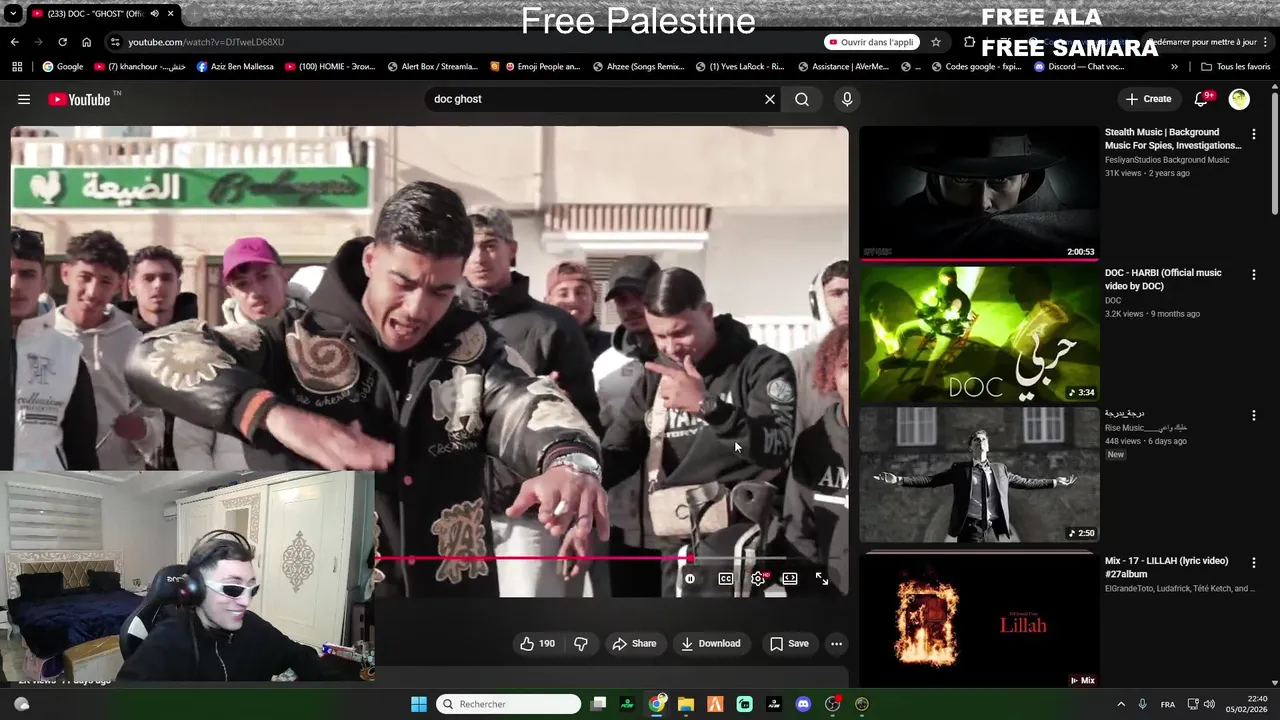The height and width of the screenshot is (720, 1280).
Task: Click Ouvrir dans l'appli button
Action: point(871,42)
